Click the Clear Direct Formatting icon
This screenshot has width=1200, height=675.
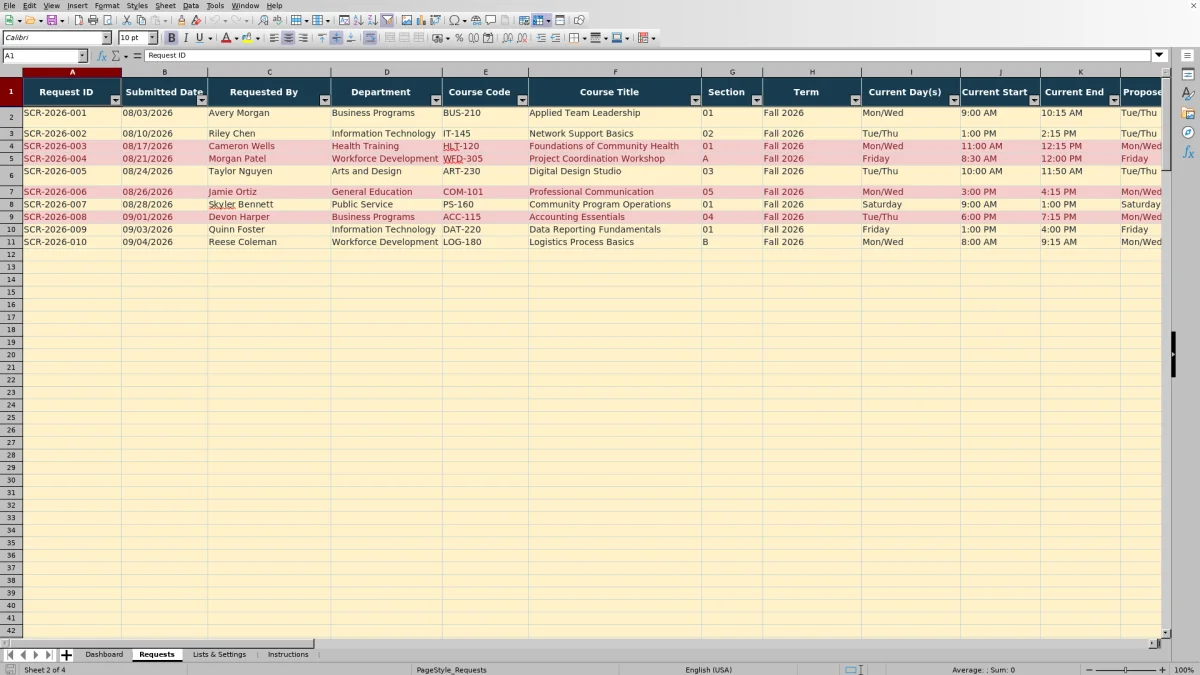[x=196, y=20]
